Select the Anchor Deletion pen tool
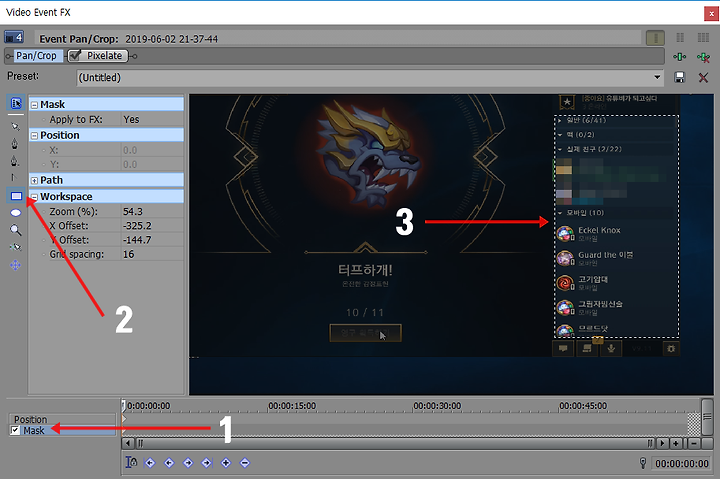This screenshot has height=479, width=720. [x=15, y=161]
